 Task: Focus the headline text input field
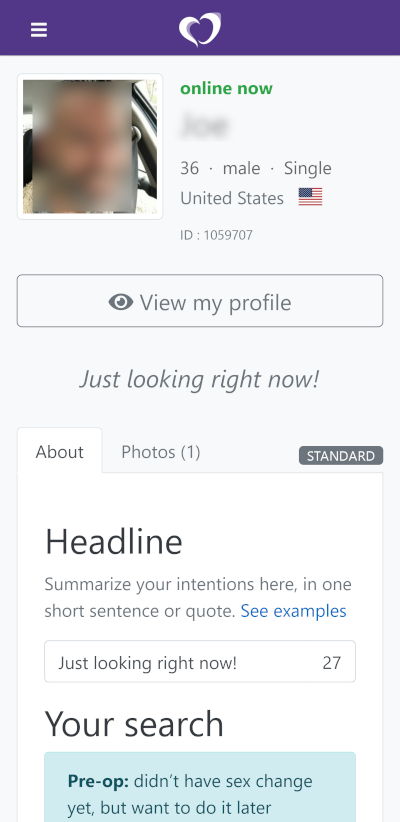200,662
